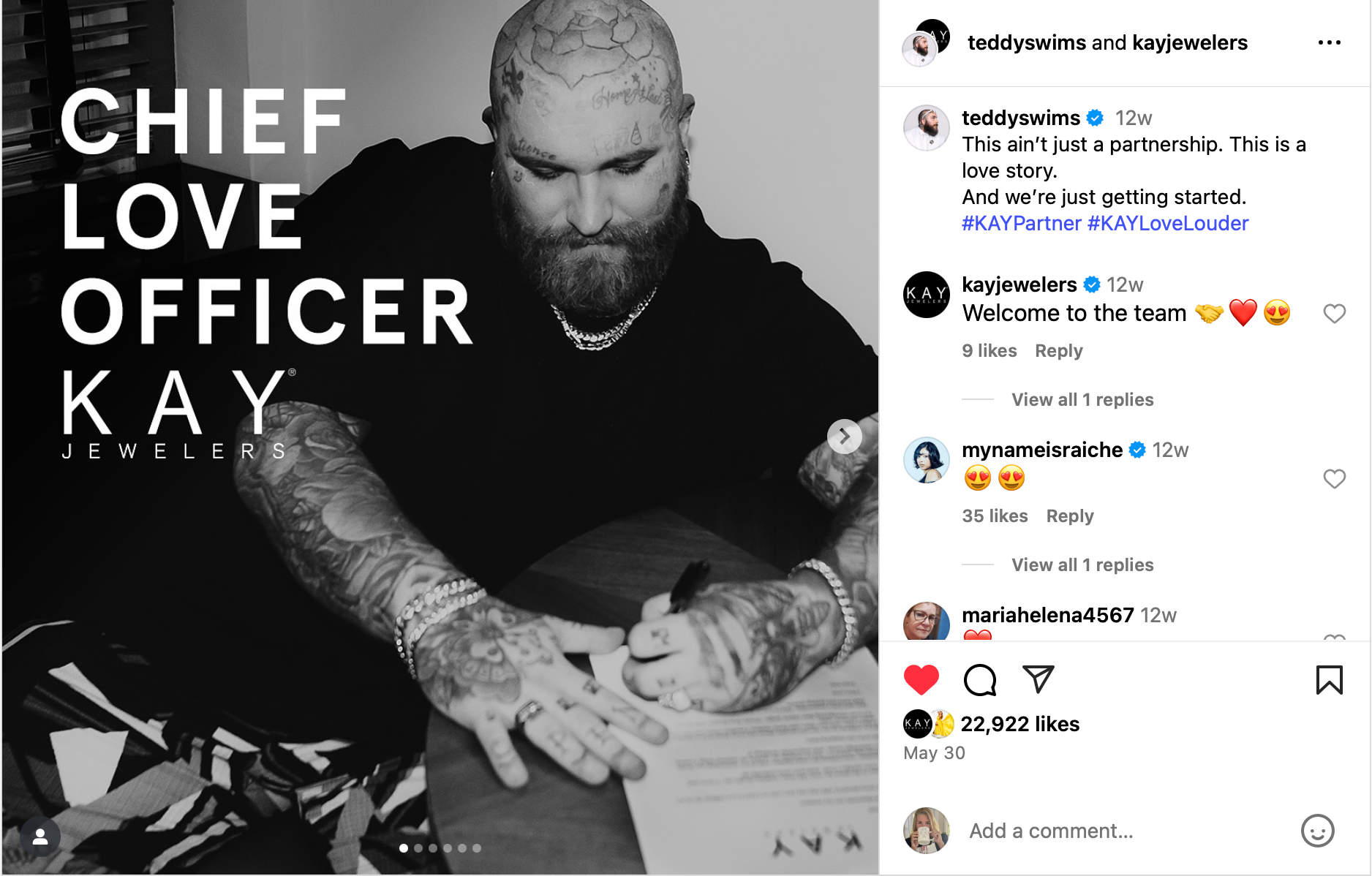Screen dimensions: 1372x876
Task: Expand replies under kayjewelers comment
Action: click(x=1082, y=400)
